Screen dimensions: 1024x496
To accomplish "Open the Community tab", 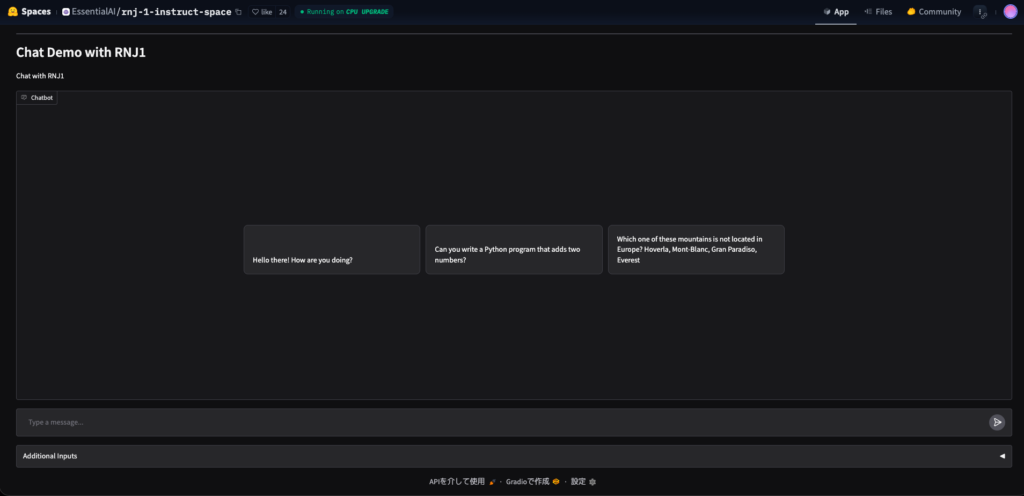I will point(934,12).
